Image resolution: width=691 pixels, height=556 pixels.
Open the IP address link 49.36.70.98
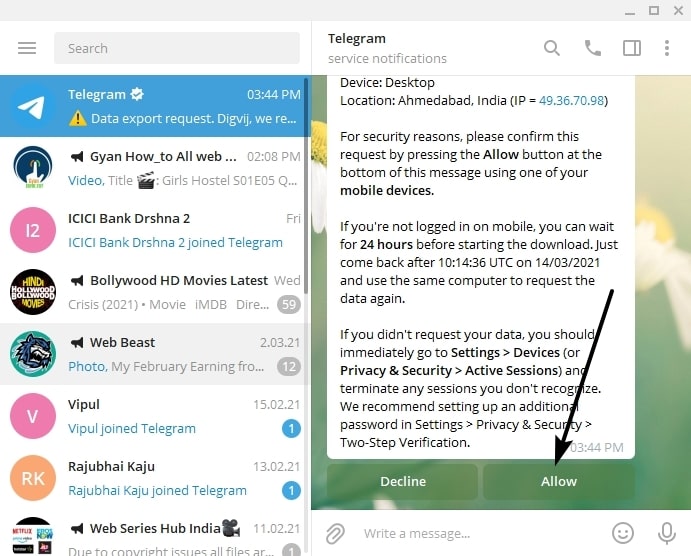point(571,100)
